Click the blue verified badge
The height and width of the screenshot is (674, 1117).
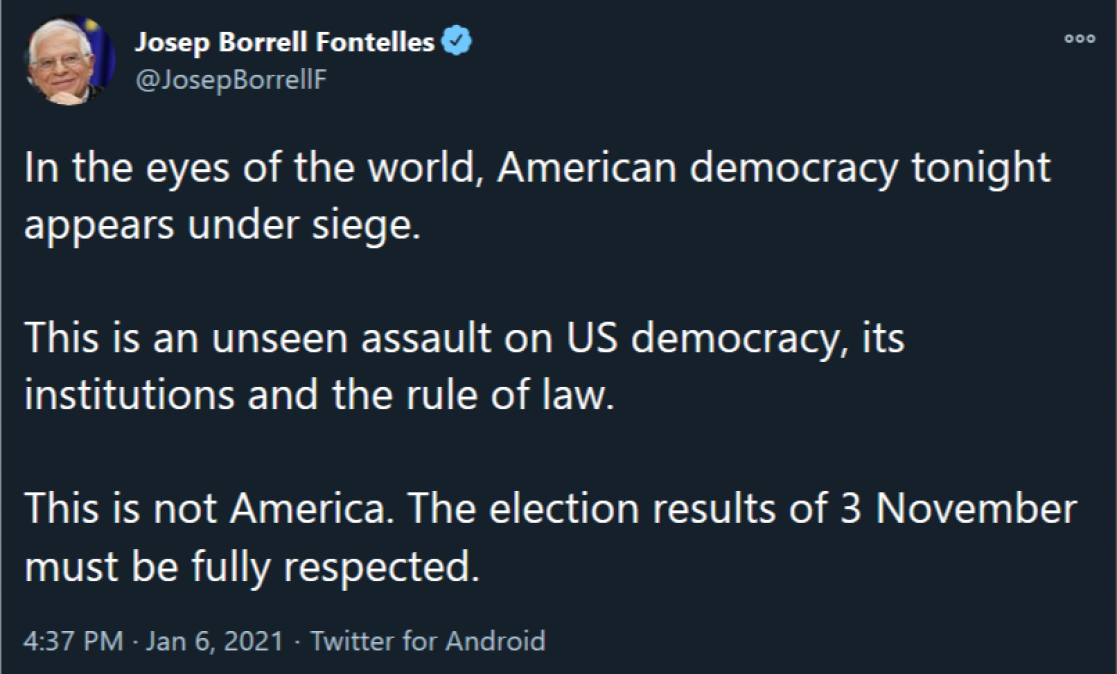point(457,41)
